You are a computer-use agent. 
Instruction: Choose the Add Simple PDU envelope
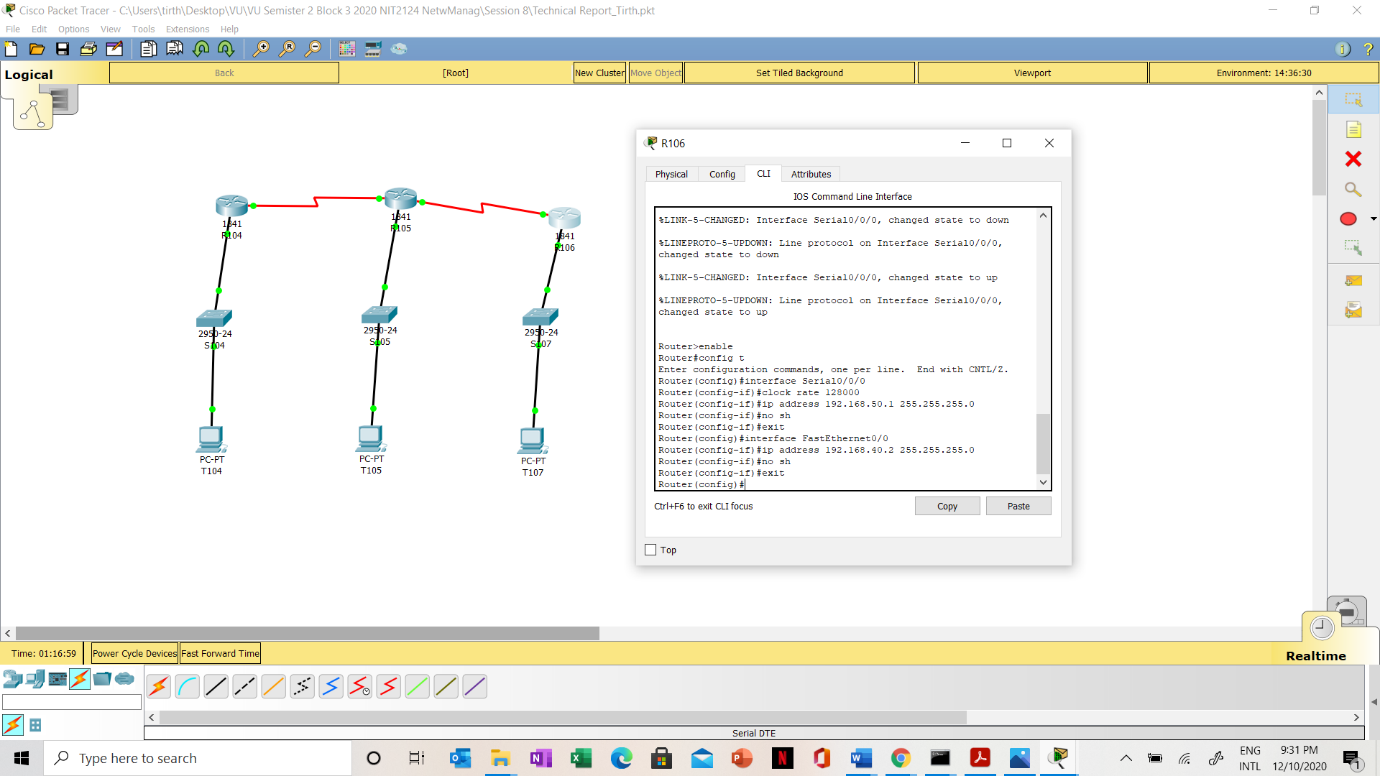(x=1353, y=281)
